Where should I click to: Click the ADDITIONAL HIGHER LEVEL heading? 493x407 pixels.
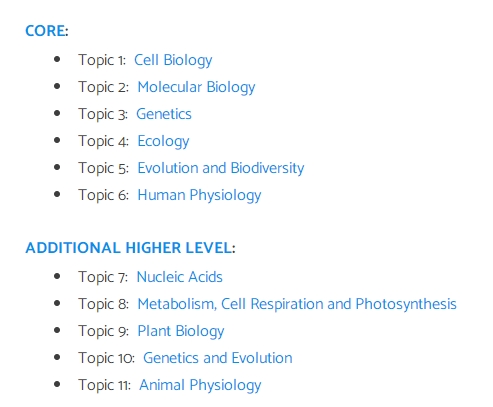tap(130, 248)
